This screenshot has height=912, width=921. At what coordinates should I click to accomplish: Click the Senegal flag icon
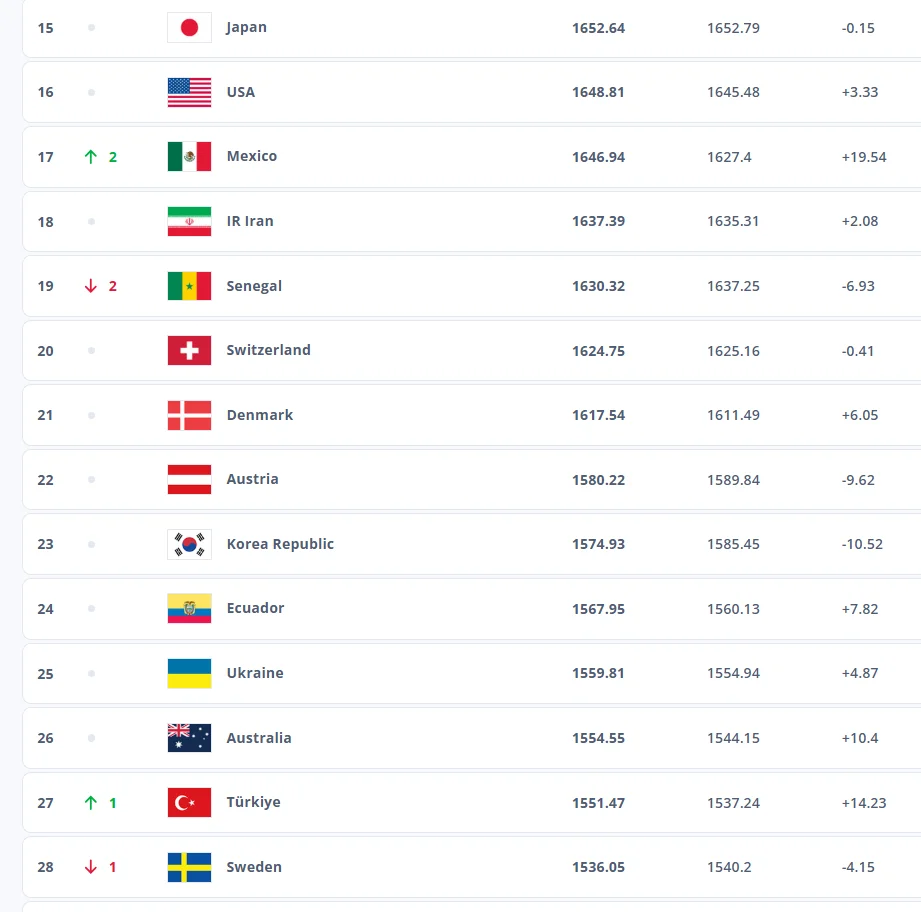pos(189,286)
